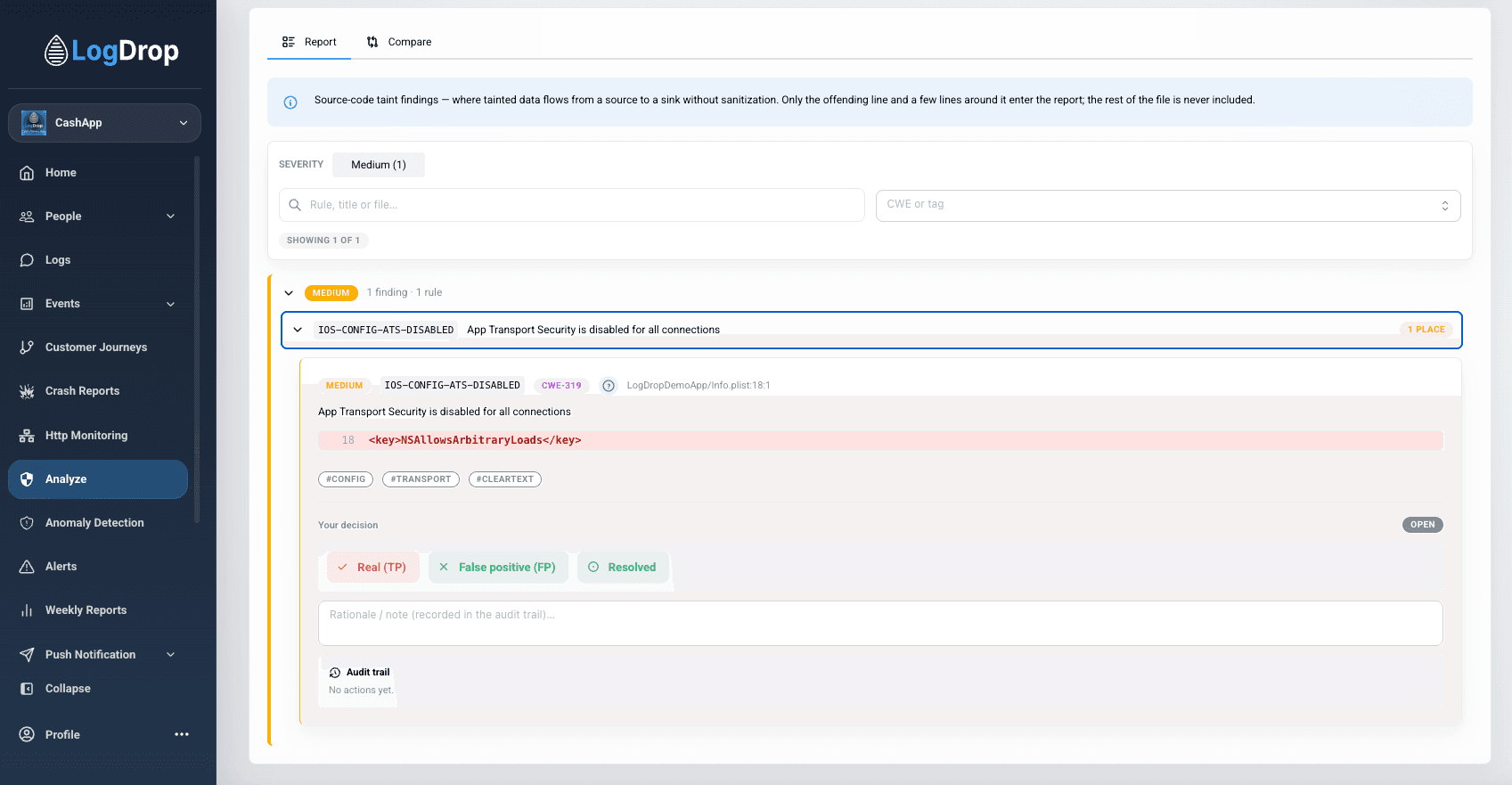Click the 1 PLACE badge

tap(1426, 330)
